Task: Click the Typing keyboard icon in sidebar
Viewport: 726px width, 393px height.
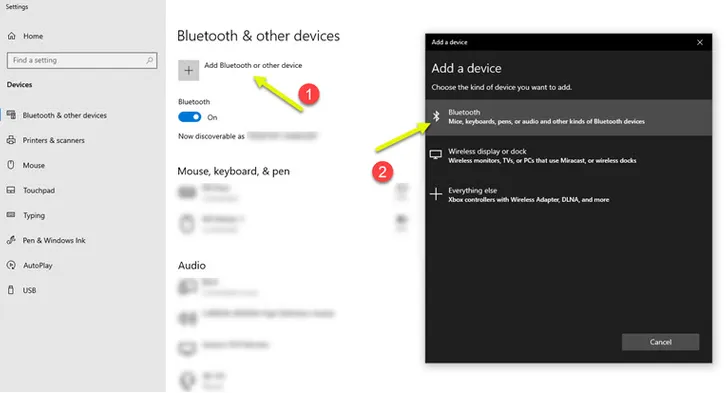Action: point(11,215)
